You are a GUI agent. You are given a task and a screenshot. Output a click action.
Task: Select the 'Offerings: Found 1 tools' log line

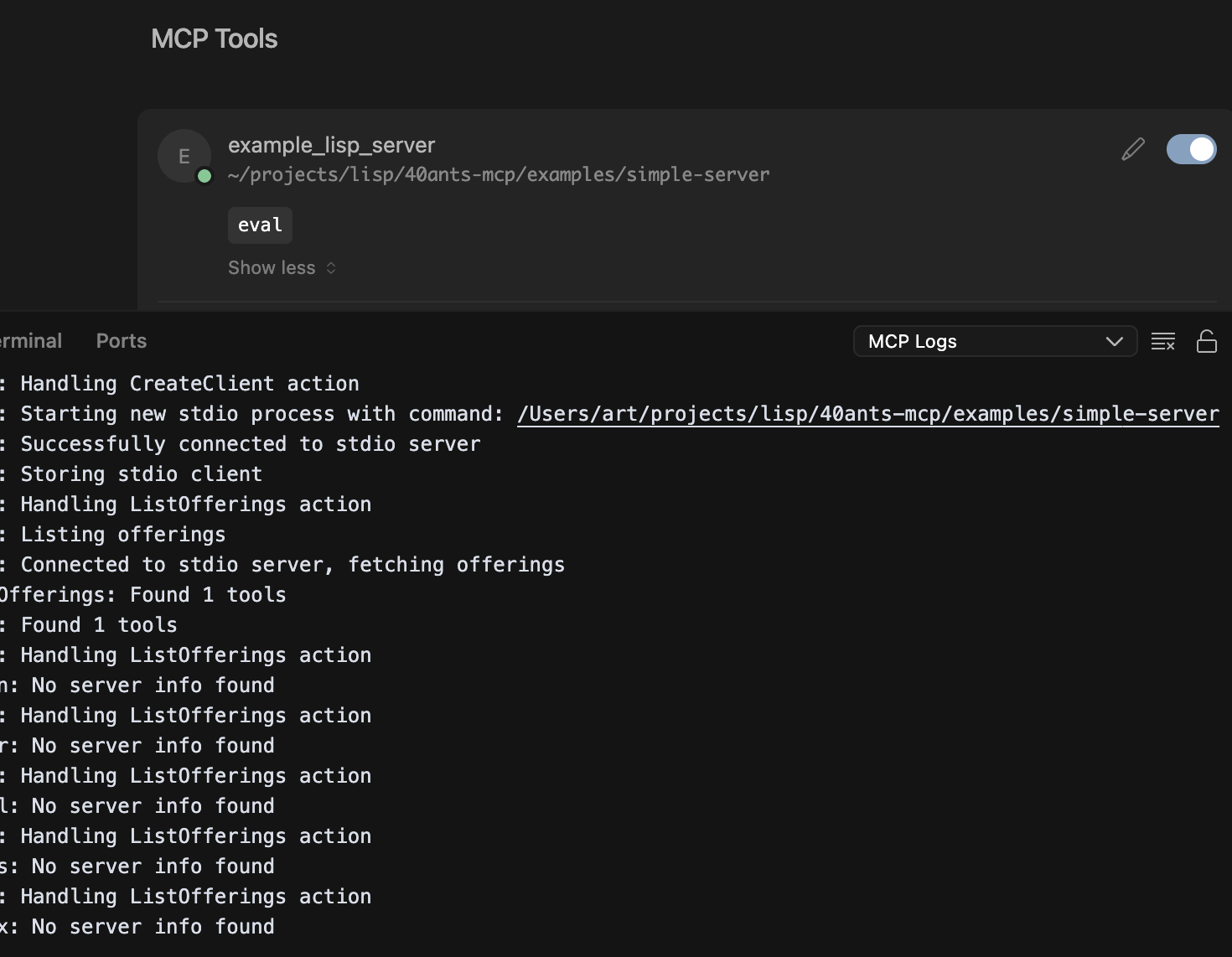coord(142,595)
